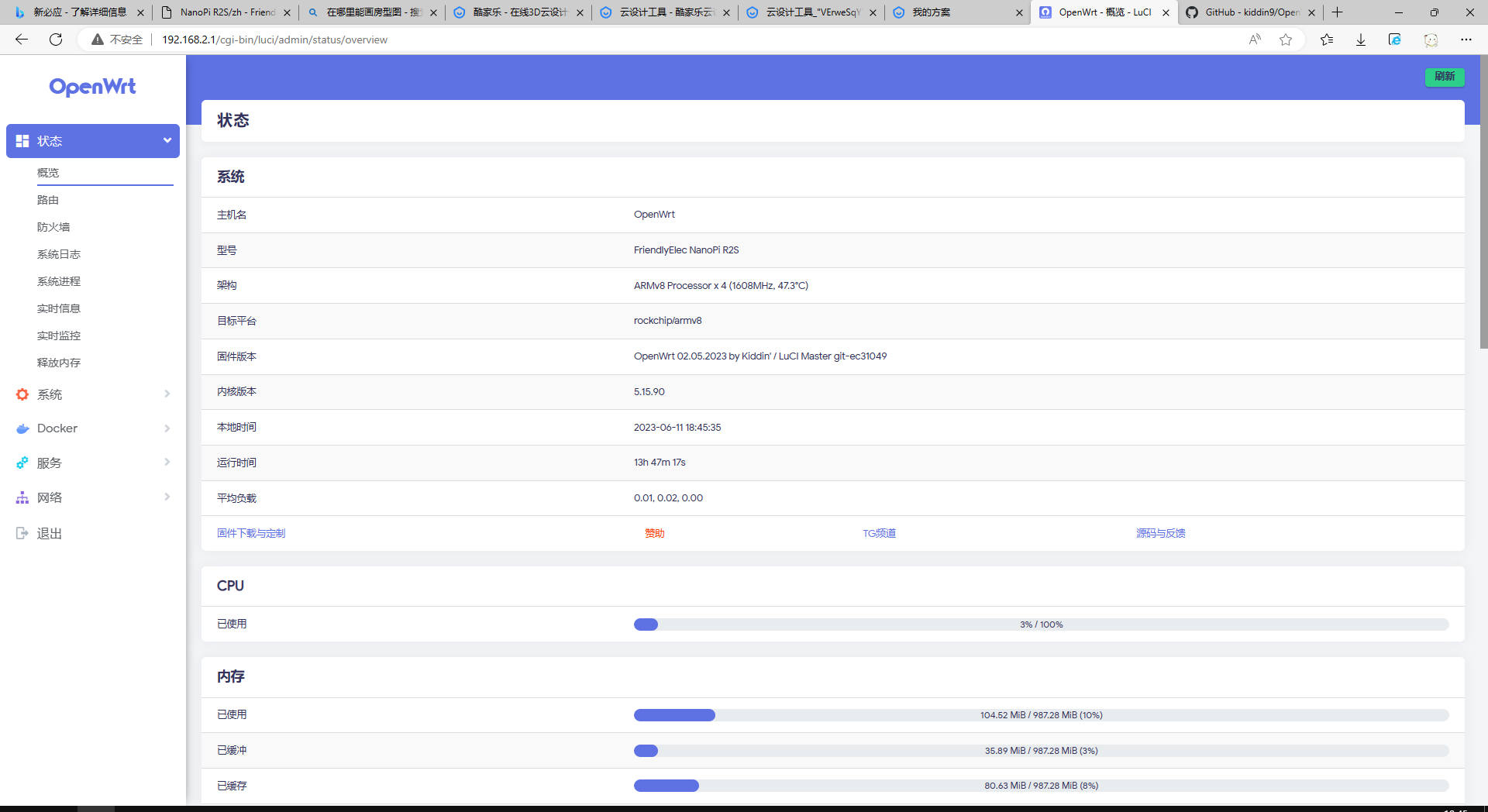Screen dimensions: 1488x812
Task: Open the 防火墙 status page
Action: pyautogui.click(x=53, y=227)
